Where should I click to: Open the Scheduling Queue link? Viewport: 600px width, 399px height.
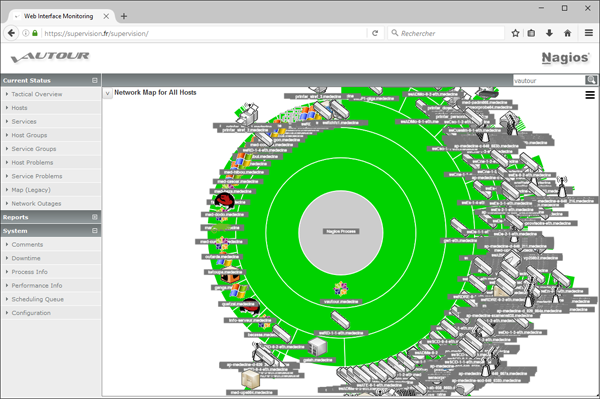[38, 299]
